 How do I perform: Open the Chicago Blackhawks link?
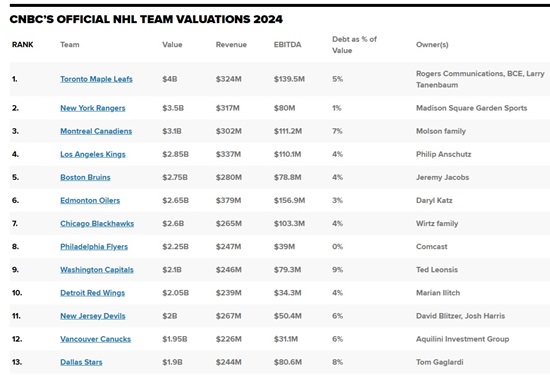[97, 223]
